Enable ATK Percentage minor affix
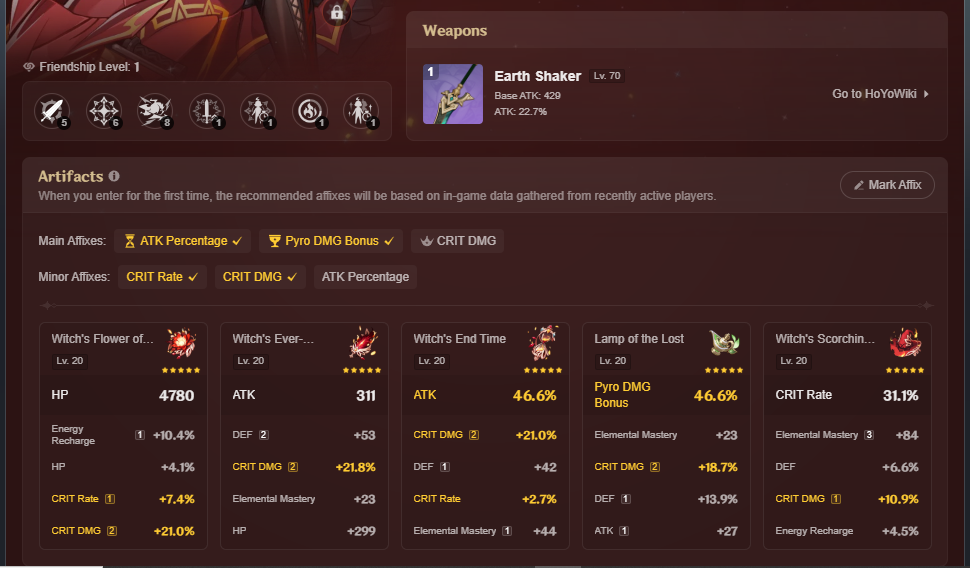 pyautogui.click(x=365, y=277)
